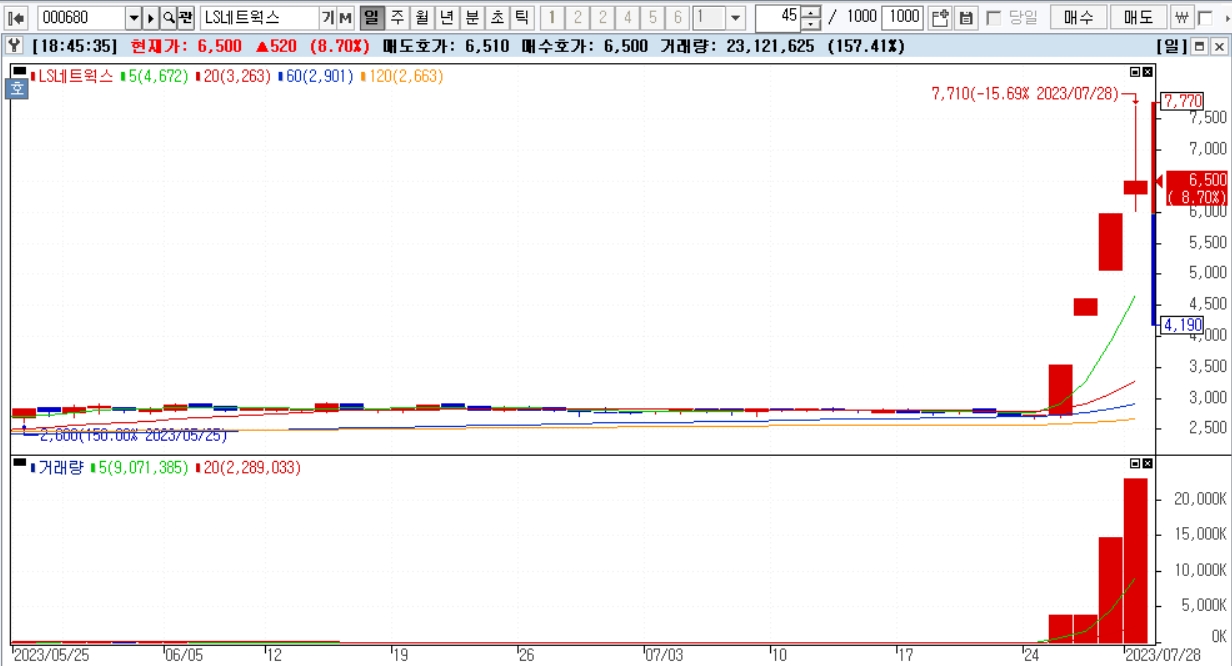The image size is (1232, 666).
Task: Increase candle count with up stepper
Action: 811,12
